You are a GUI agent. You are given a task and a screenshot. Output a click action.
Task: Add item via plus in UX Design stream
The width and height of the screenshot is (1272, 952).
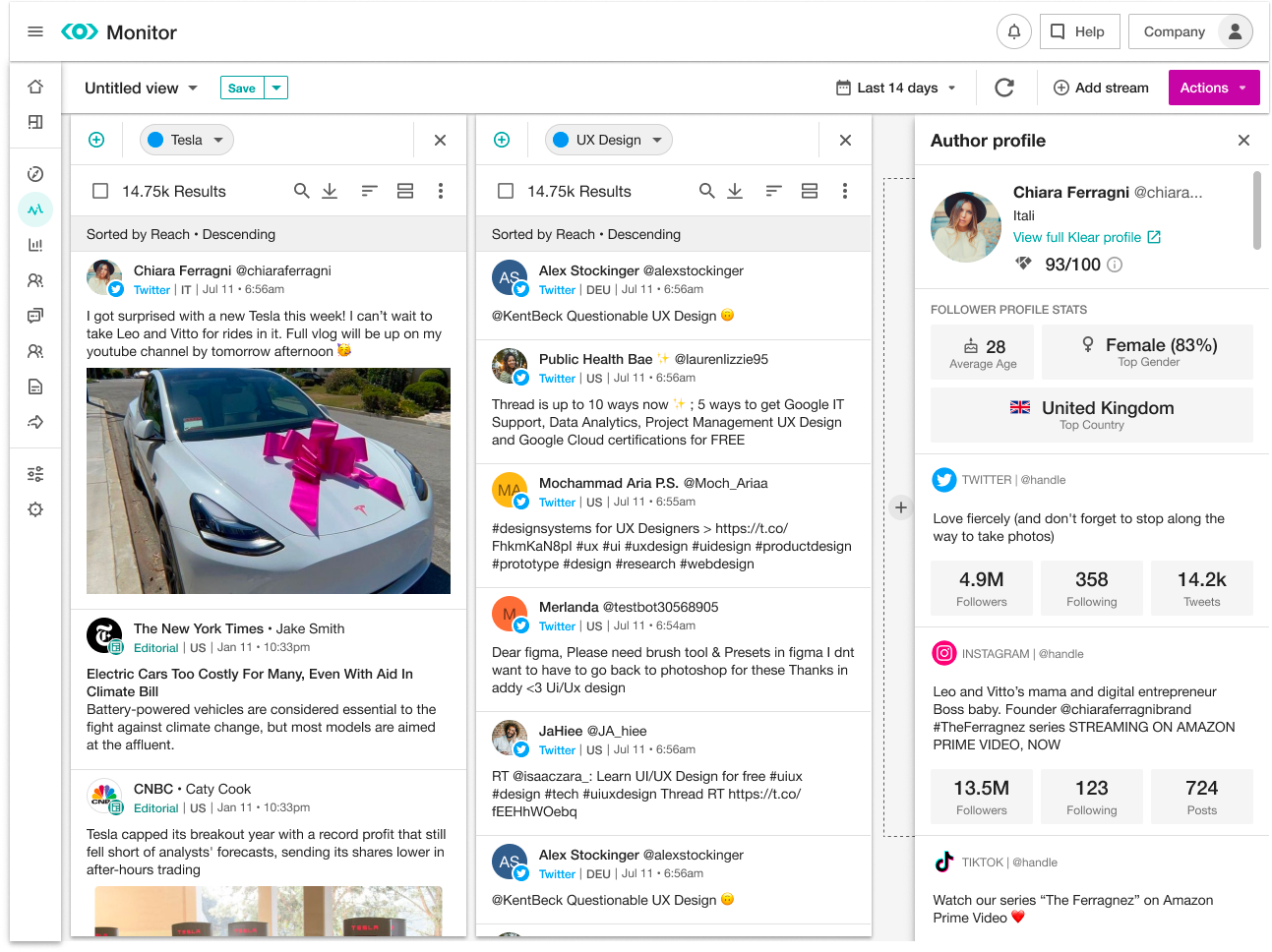tap(502, 140)
